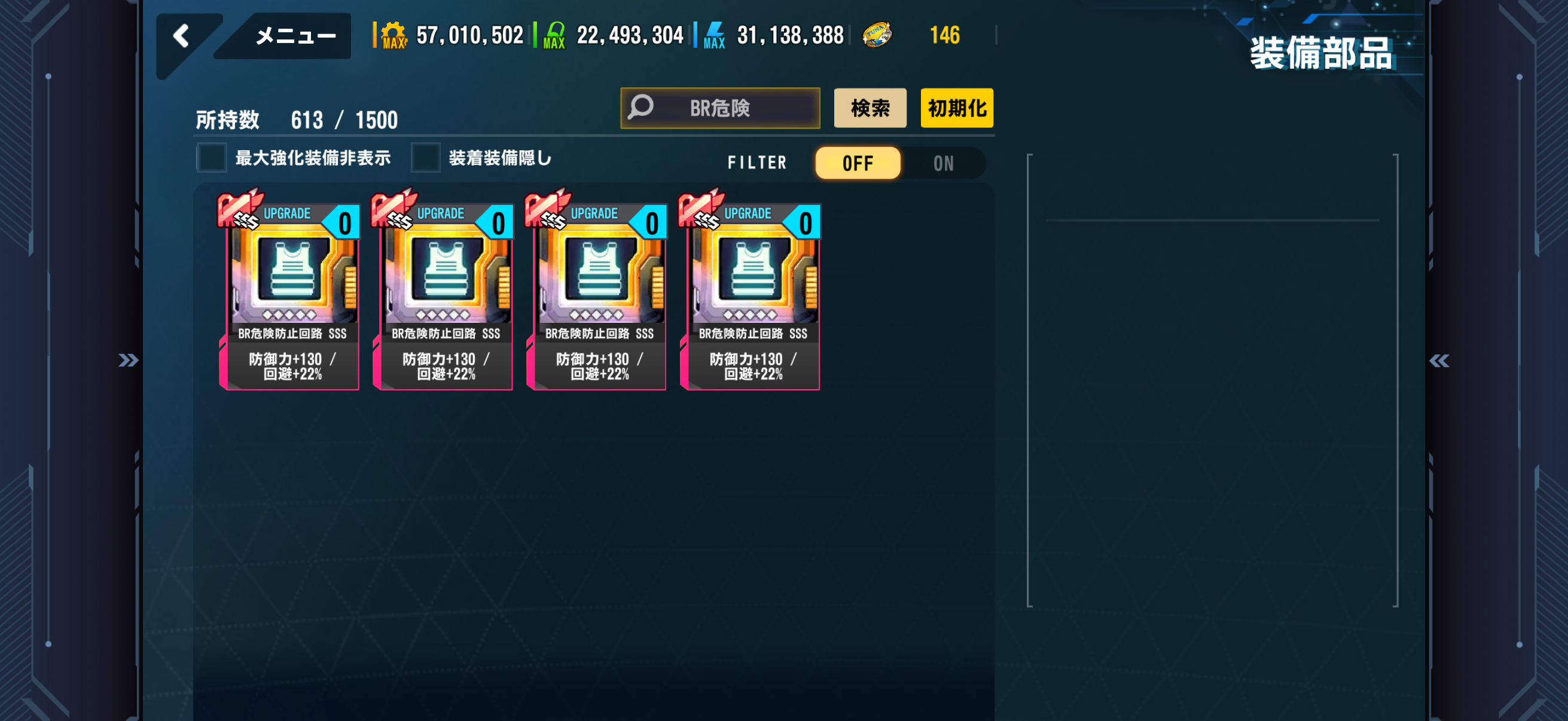Click the BR危険 search input field
This screenshot has height=721, width=1568.
[720, 108]
